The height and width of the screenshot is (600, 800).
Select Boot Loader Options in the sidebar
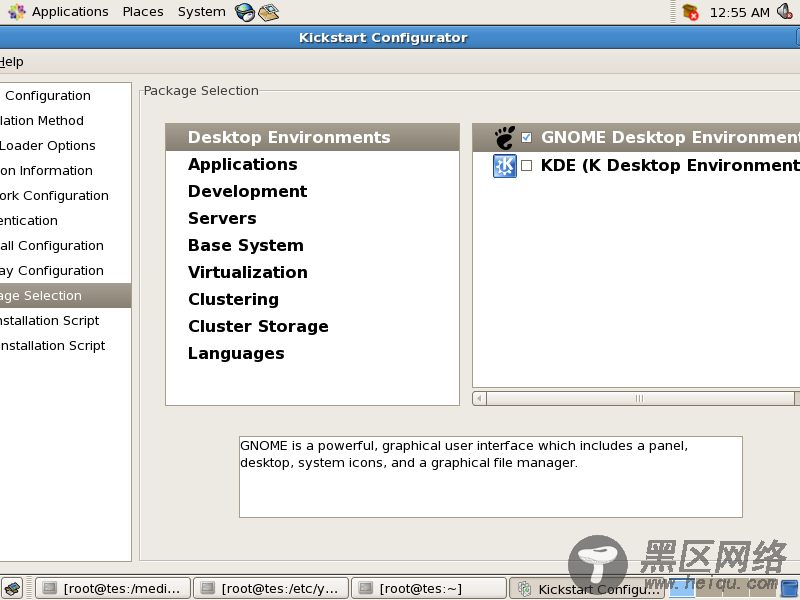pos(65,145)
